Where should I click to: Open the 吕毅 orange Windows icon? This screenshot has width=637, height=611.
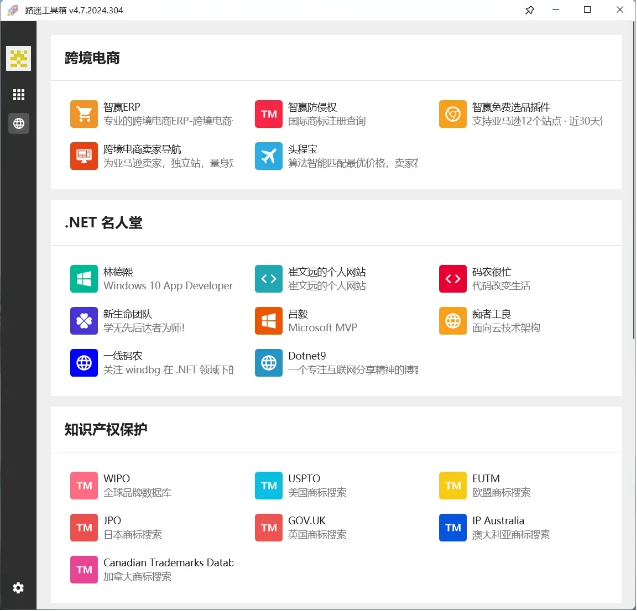[x=269, y=321]
